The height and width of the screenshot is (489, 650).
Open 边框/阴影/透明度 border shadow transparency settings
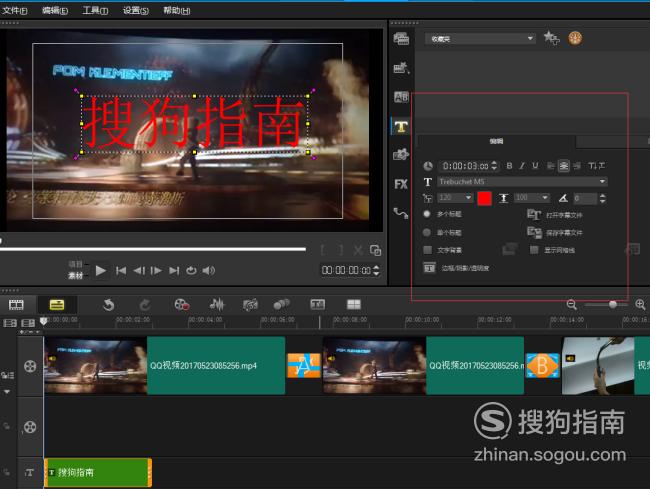(x=456, y=268)
